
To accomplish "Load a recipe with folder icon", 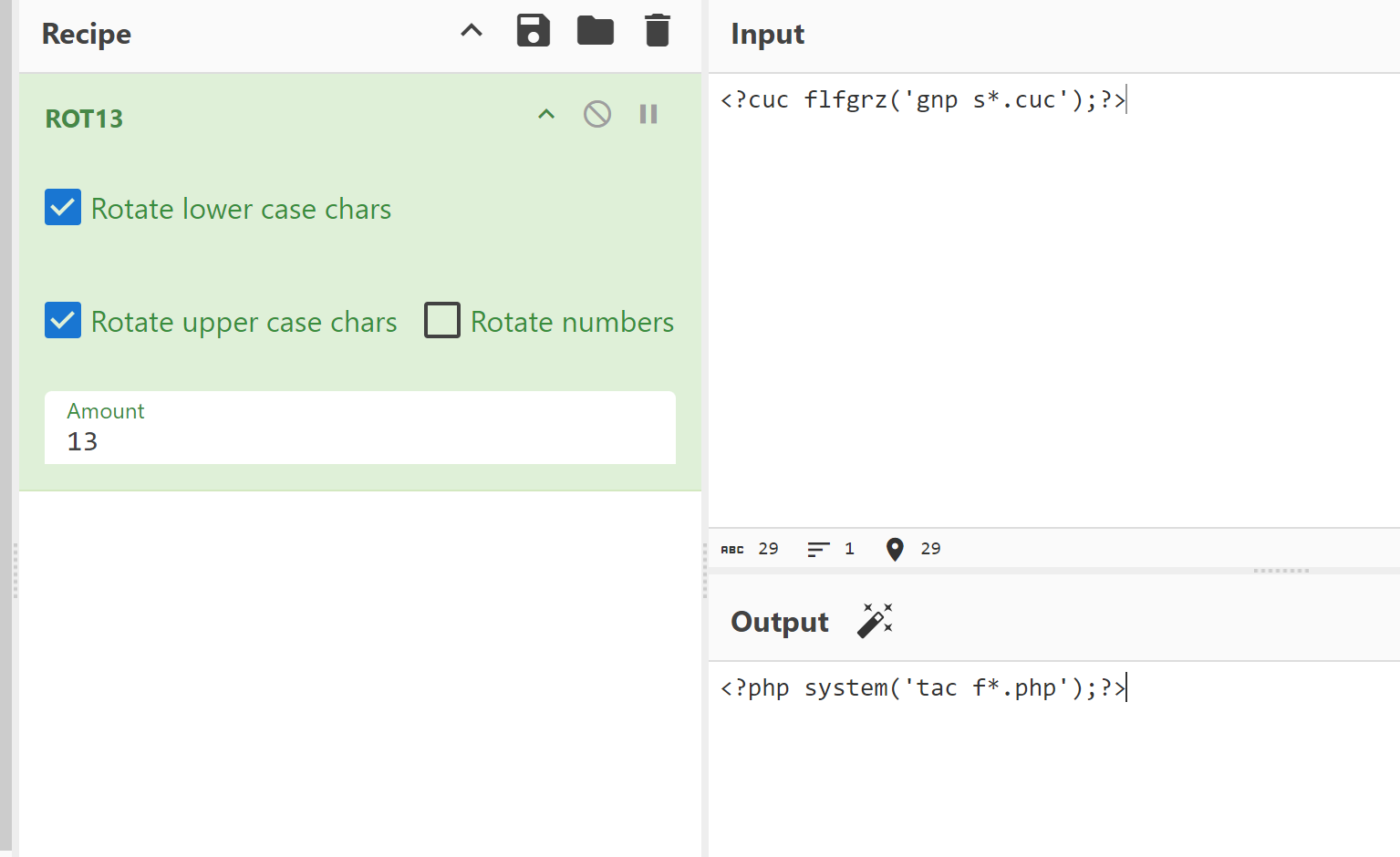I will coord(596,30).
